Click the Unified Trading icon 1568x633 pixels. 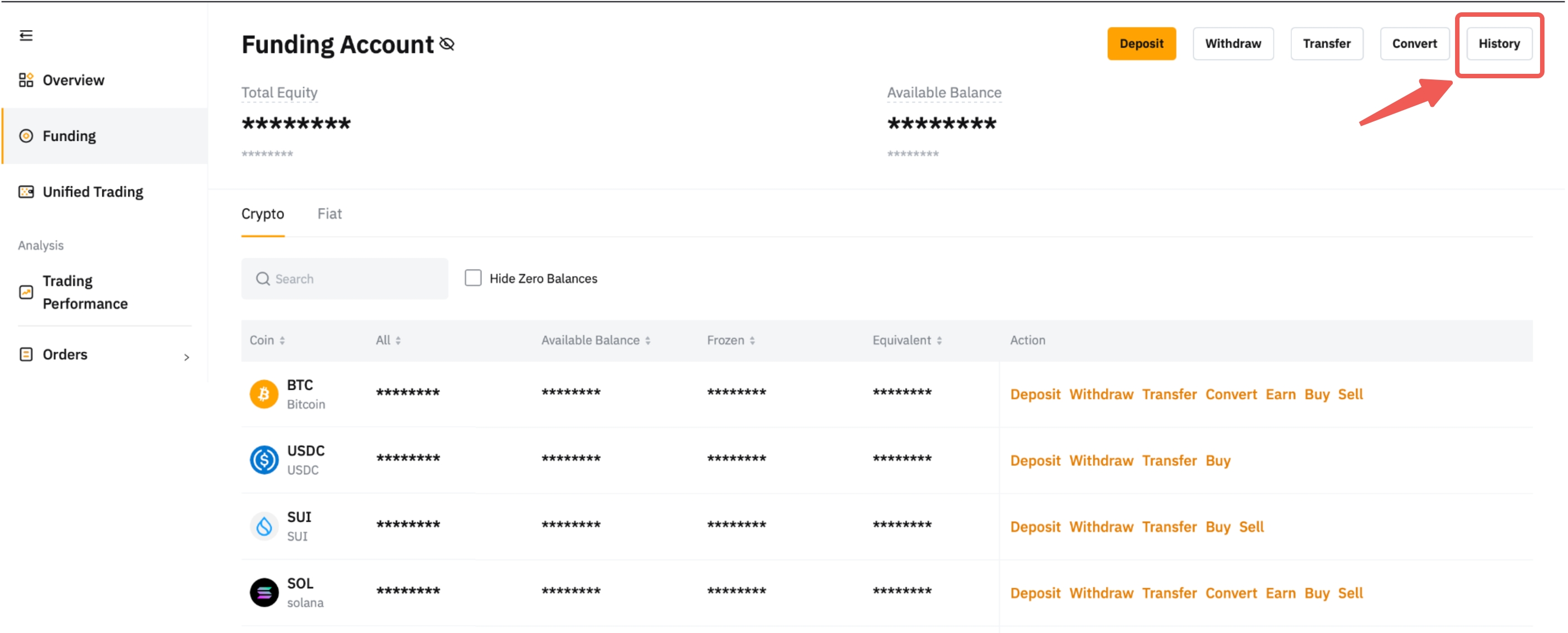click(x=26, y=192)
